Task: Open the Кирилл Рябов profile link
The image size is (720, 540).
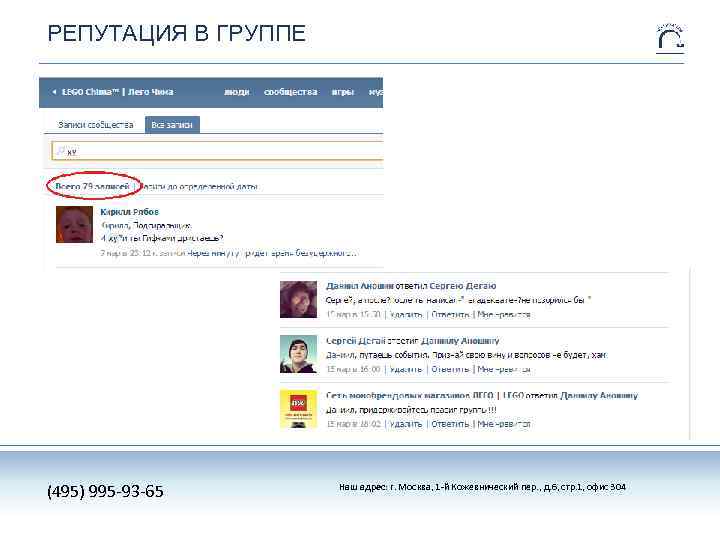Action: (x=129, y=212)
